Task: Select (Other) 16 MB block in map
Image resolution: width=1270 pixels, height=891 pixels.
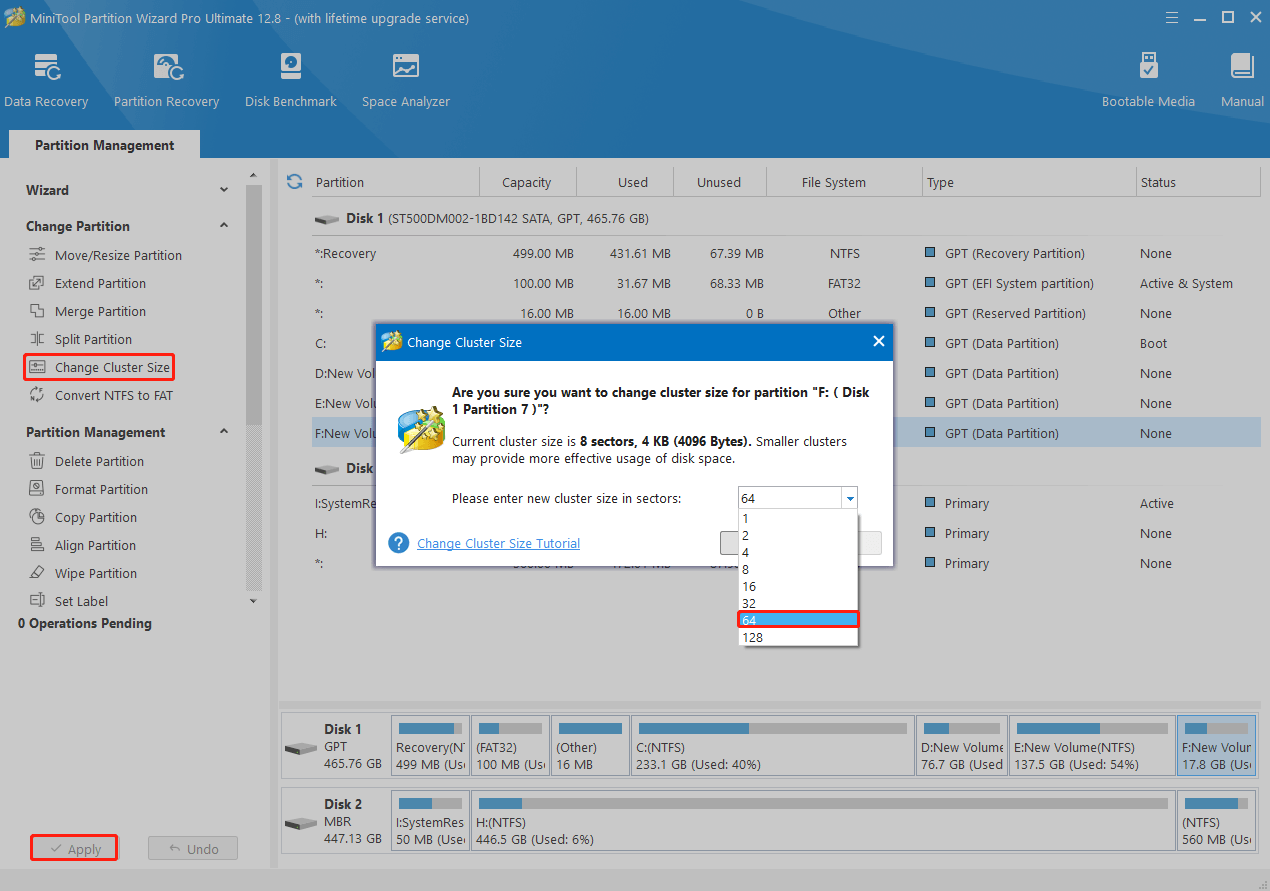Action: [x=590, y=746]
